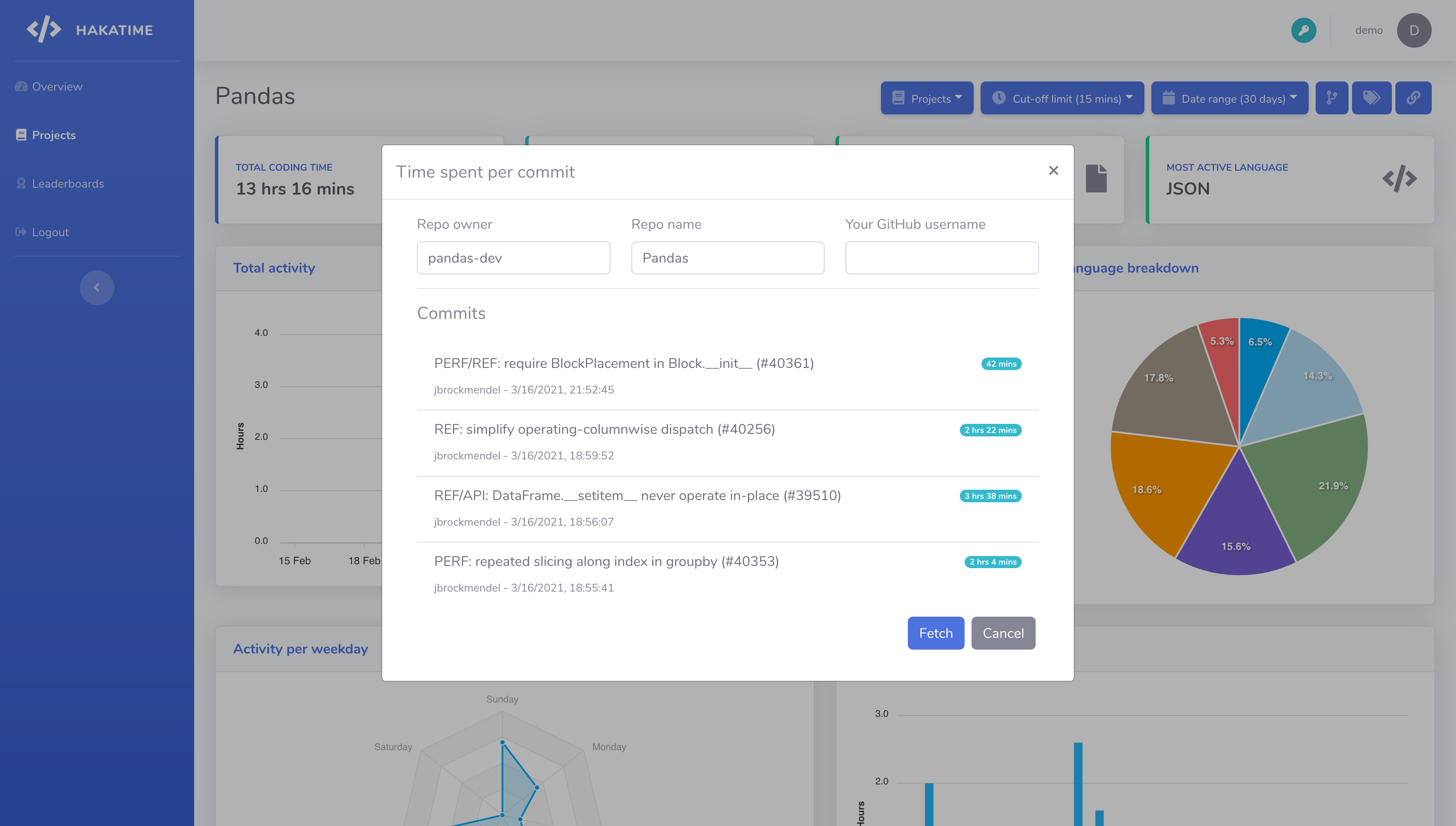This screenshot has width=1456, height=826.
Task: Go to Overview in sidebar
Action: [57, 86]
